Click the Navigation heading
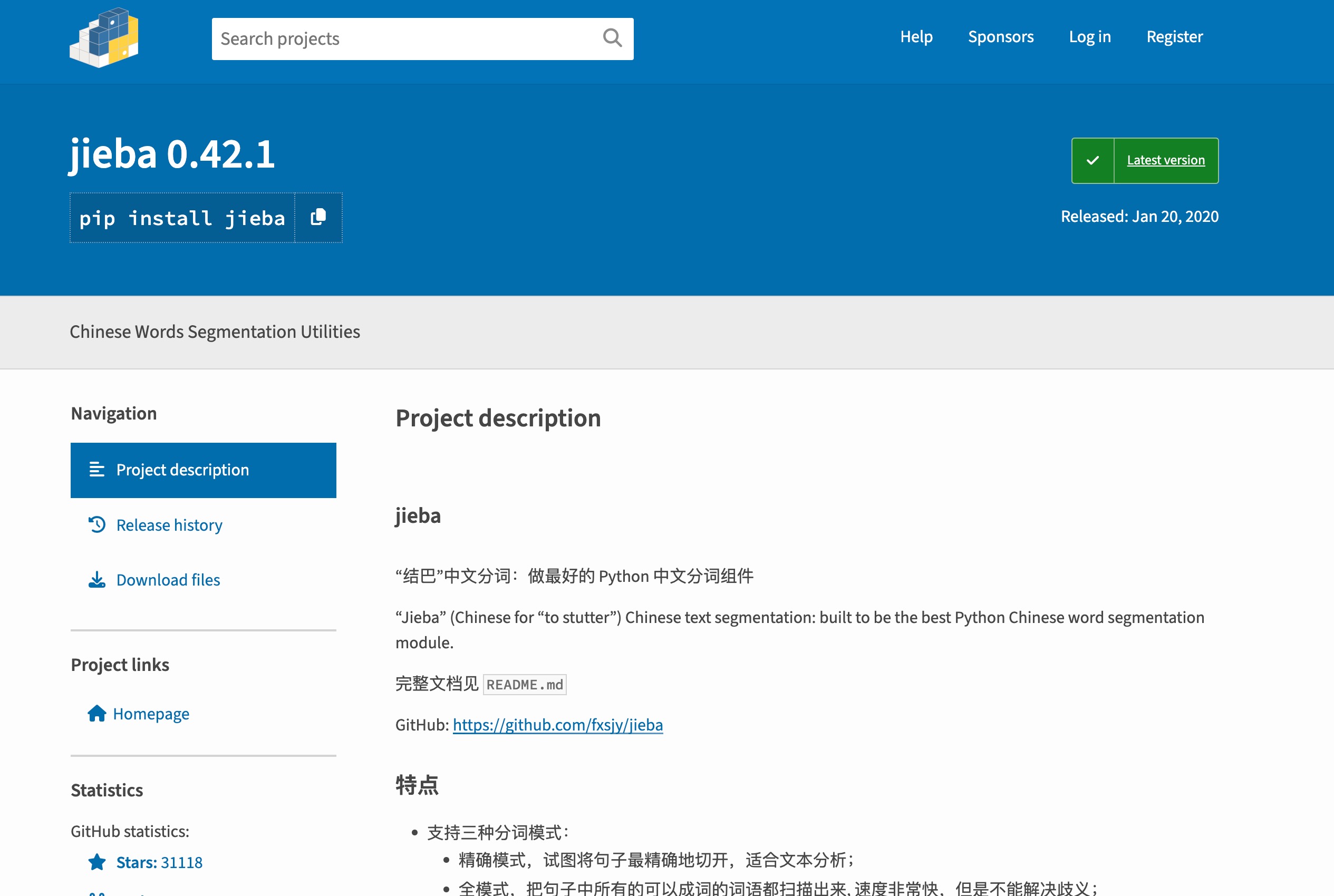This screenshot has height=896, width=1334. point(114,413)
